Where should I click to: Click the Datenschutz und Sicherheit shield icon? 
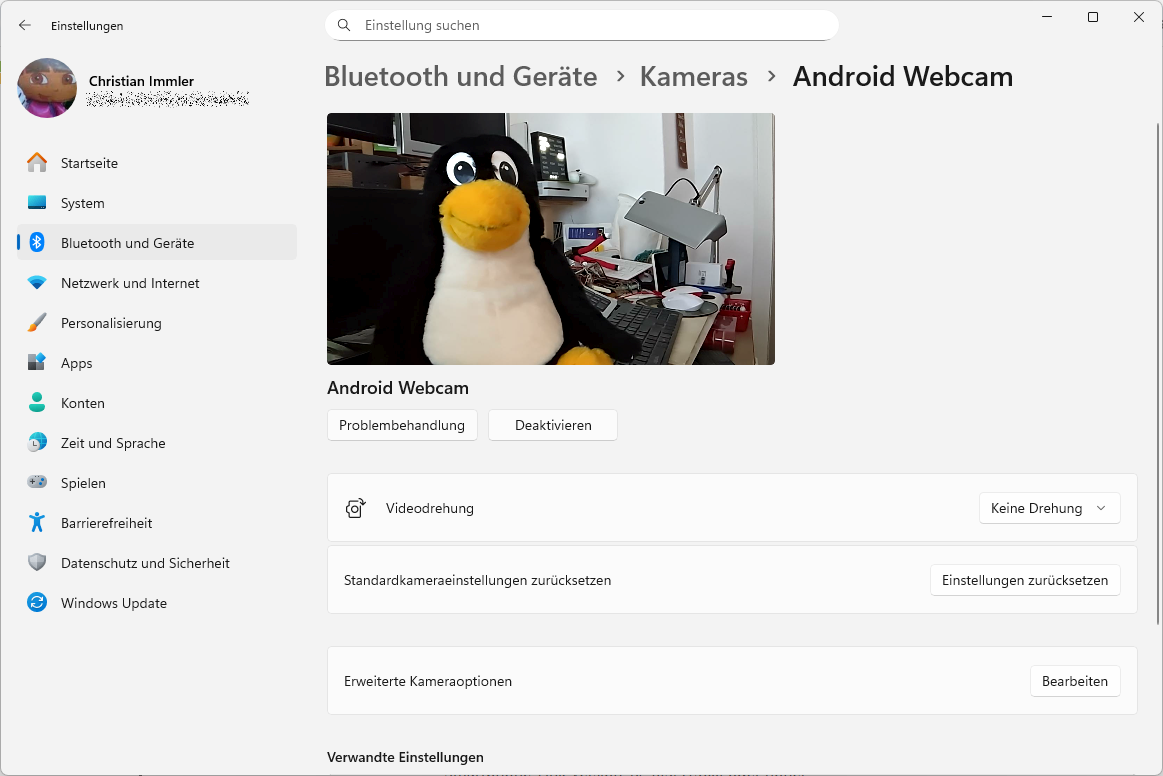(37, 563)
